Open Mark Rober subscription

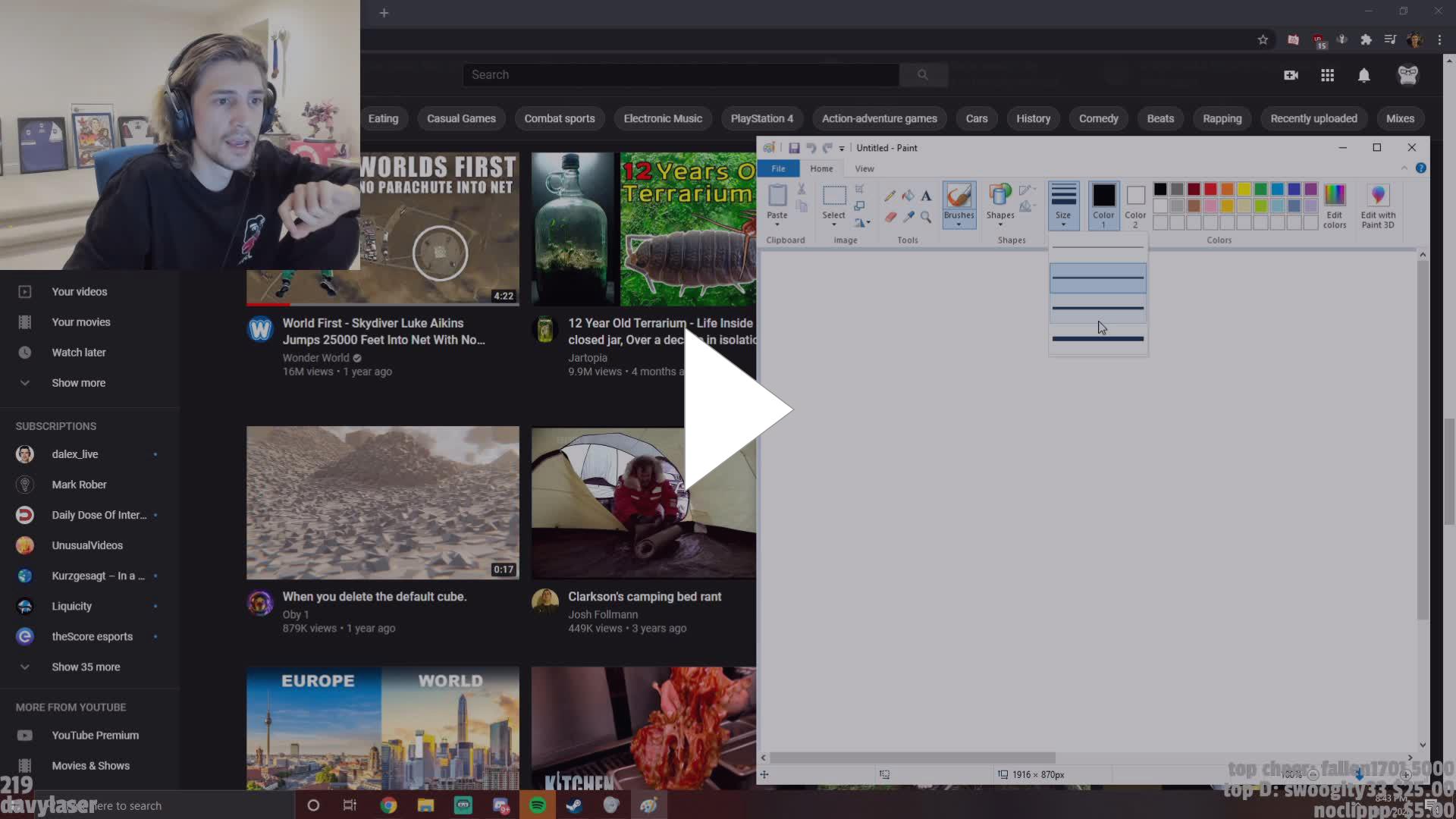pos(79,485)
